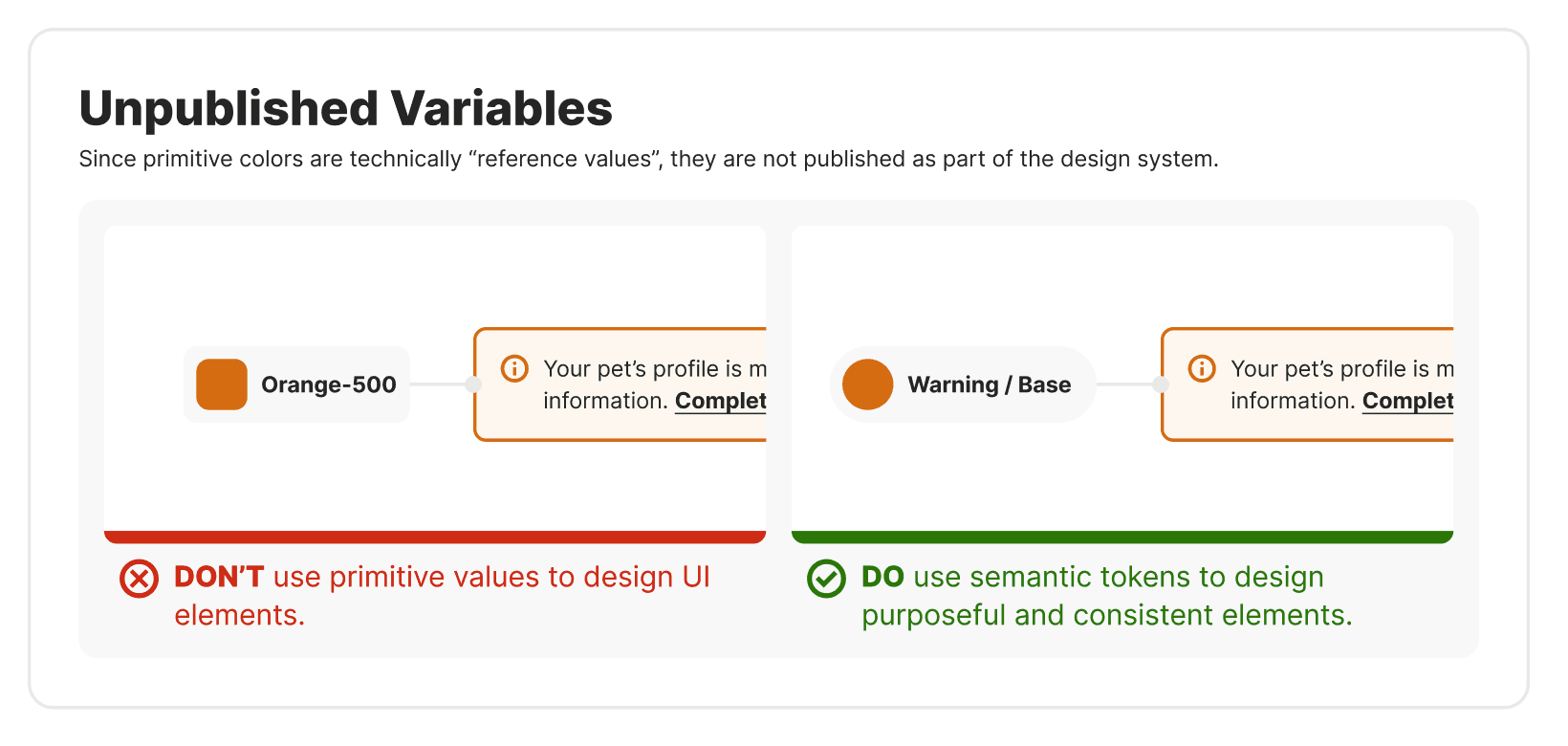
Task: Select the round Warning / Base color swatch
Action: point(867,384)
